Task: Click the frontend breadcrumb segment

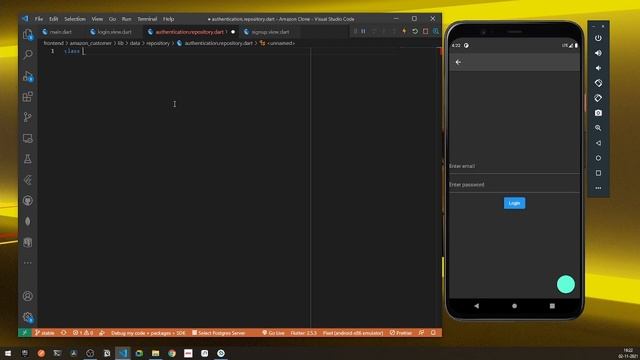Action: (x=53, y=43)
